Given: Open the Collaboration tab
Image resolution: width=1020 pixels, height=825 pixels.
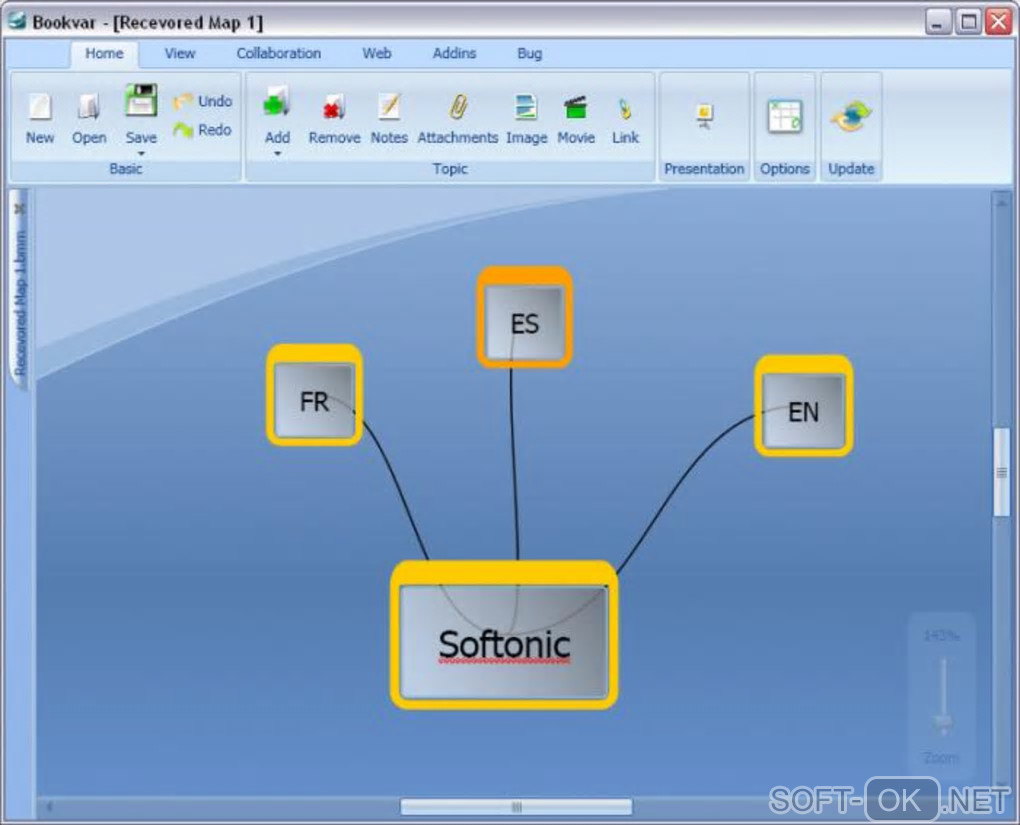Looking at the screenshot, I should (278, 53).
